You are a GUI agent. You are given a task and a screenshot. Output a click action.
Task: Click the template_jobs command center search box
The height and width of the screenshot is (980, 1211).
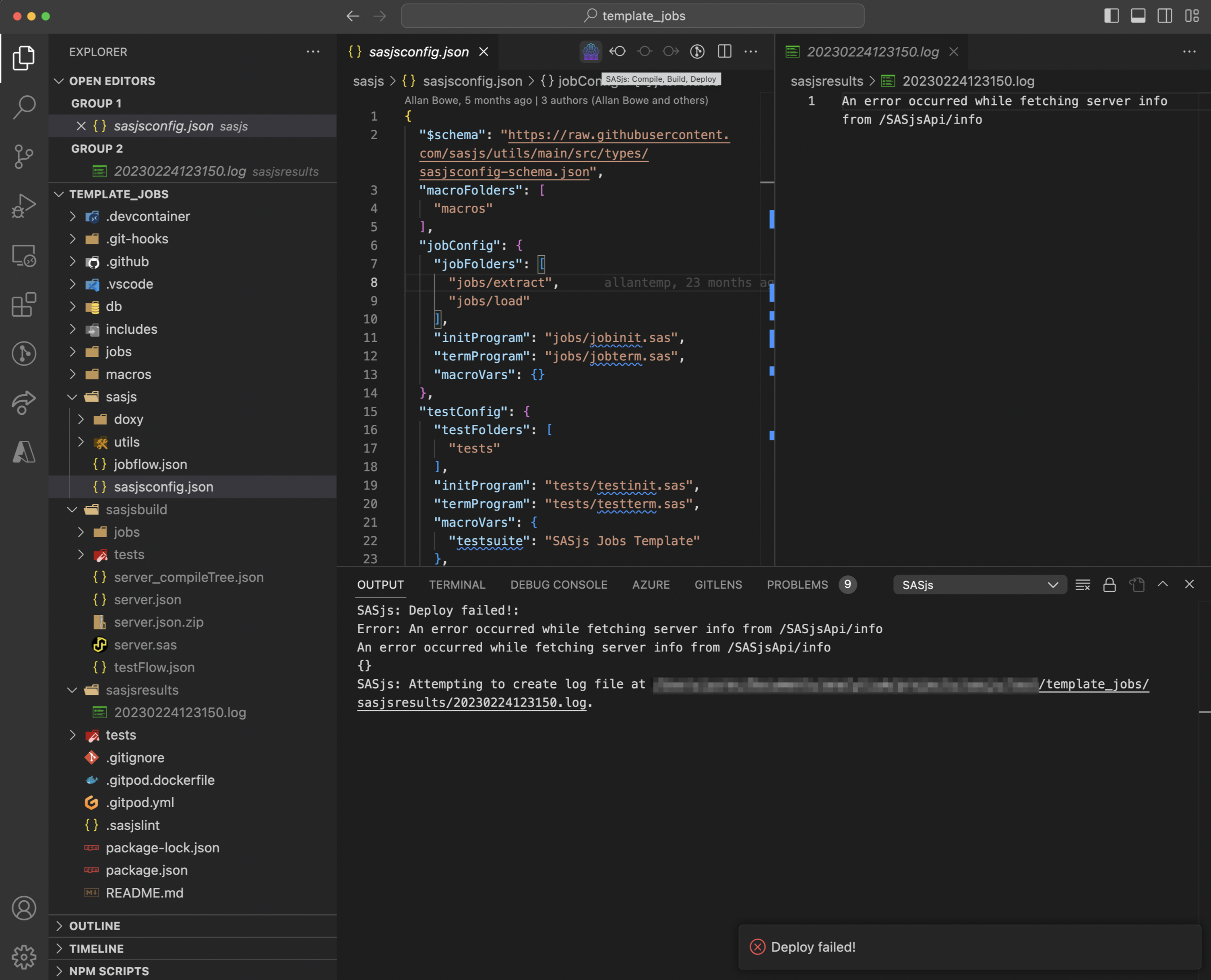pos(632,16)
